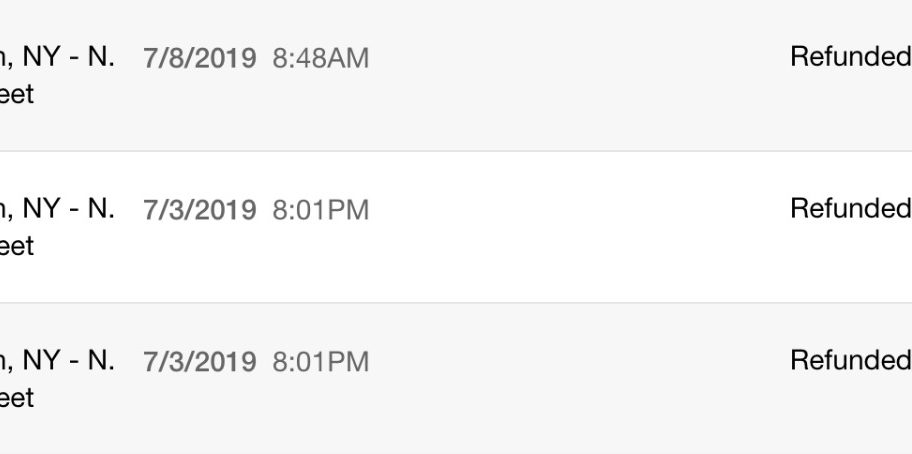The height and width of the screenshot is (454, 912).
Task: Click the 8:48AM time text
Action: click(320, 58)
